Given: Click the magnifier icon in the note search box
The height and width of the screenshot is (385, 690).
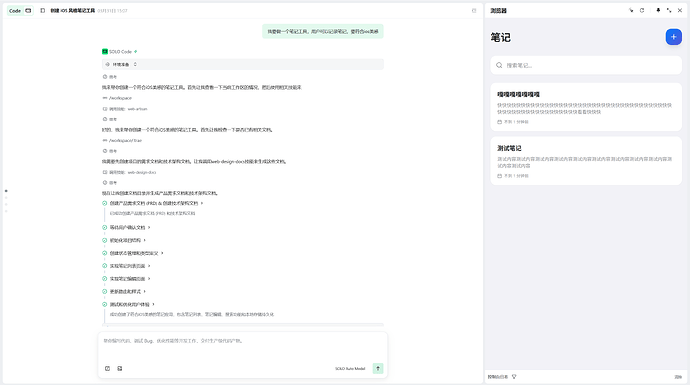Looking at the screenshot, I should click(499, 65).
